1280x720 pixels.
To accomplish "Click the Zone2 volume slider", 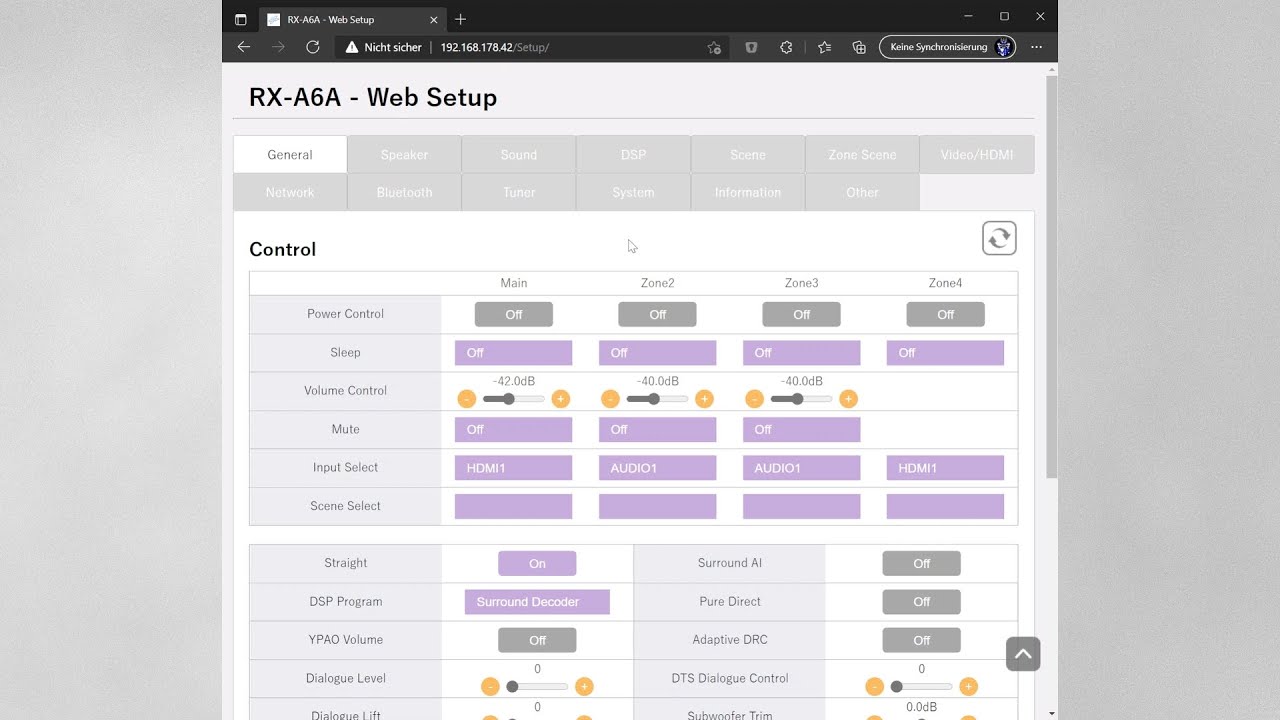I will [x=658, y=399].
